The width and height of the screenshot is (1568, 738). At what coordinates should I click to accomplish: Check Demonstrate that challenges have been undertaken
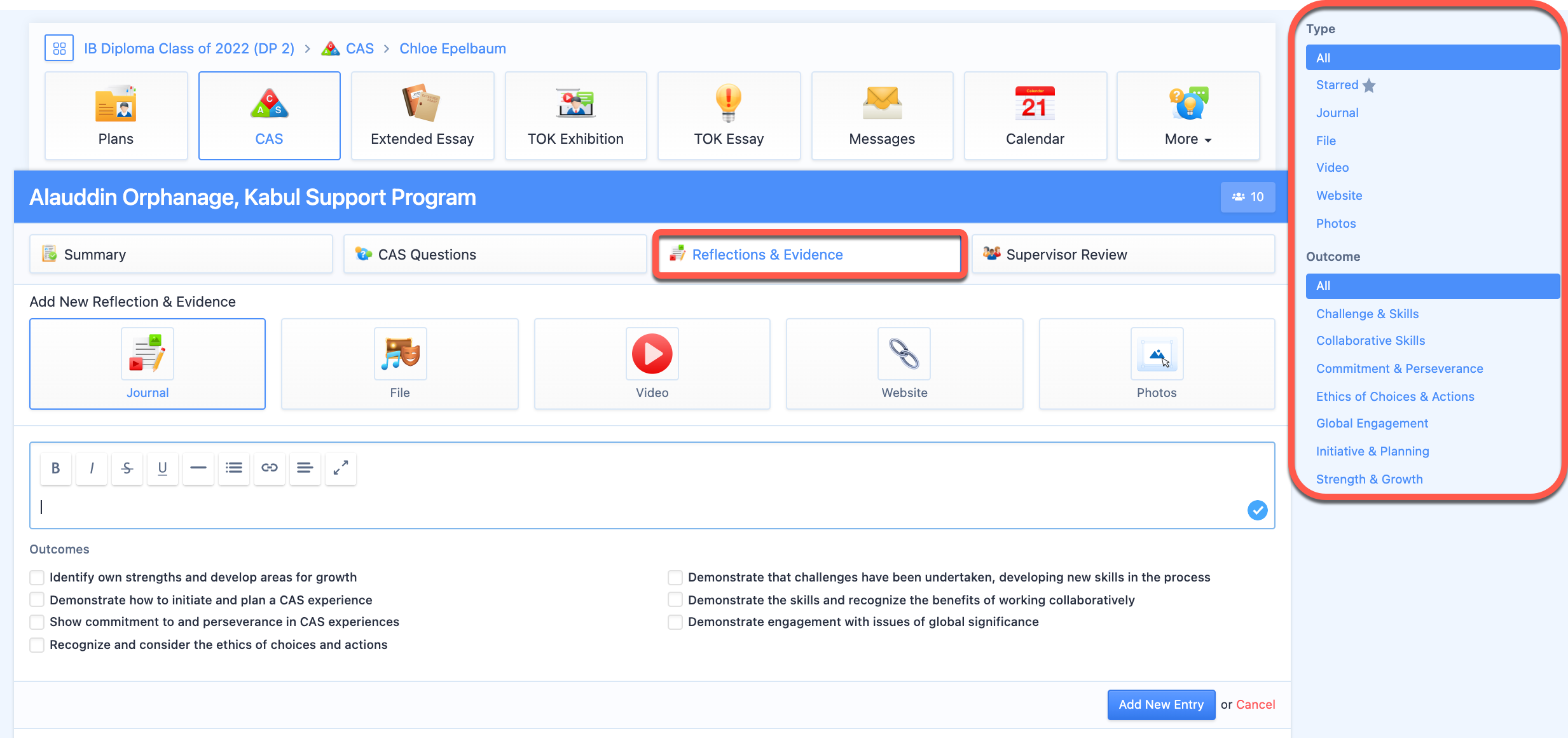[x=675, y=578]
